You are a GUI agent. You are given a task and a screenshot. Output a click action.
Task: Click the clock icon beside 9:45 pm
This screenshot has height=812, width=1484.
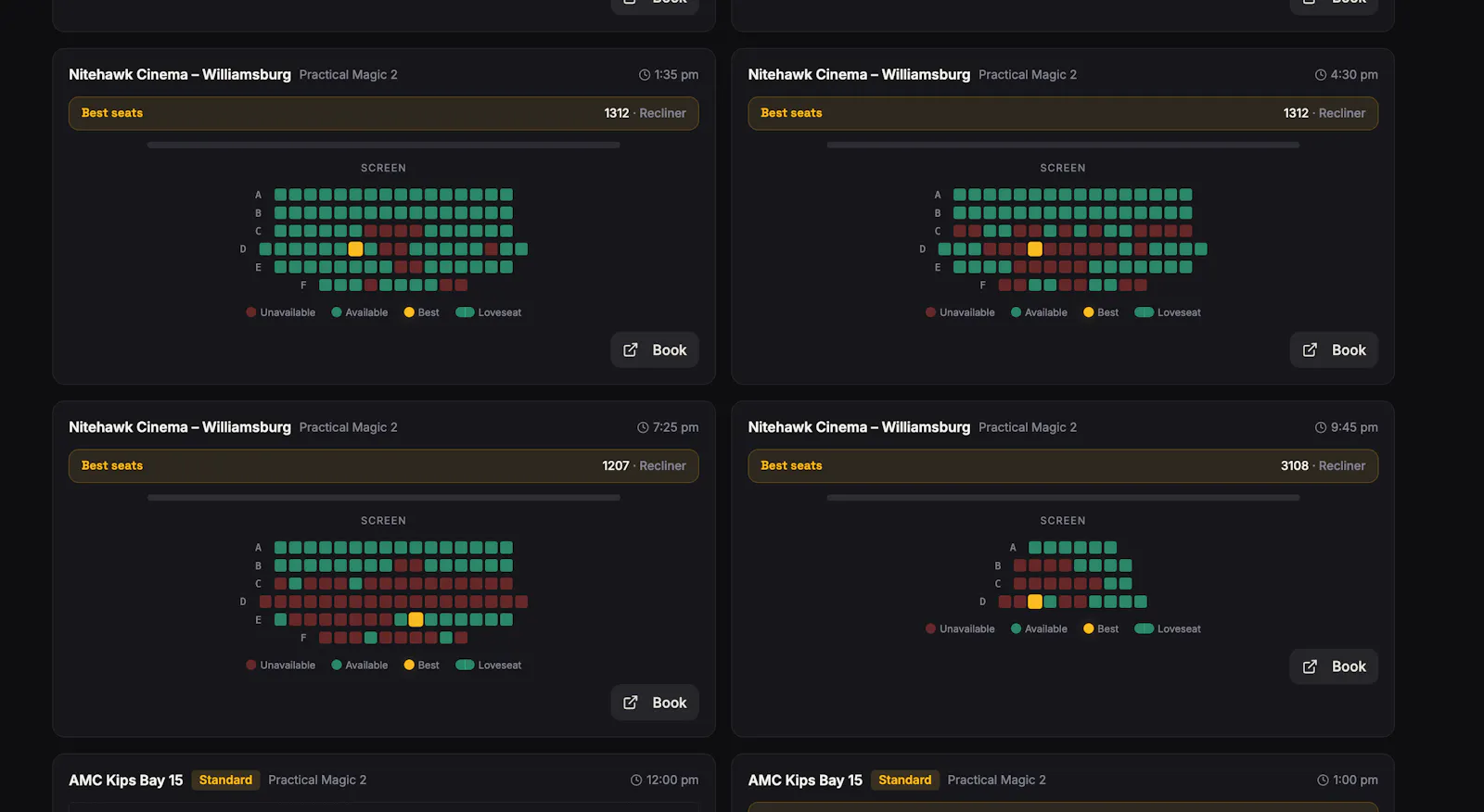tap(1321, 427)
